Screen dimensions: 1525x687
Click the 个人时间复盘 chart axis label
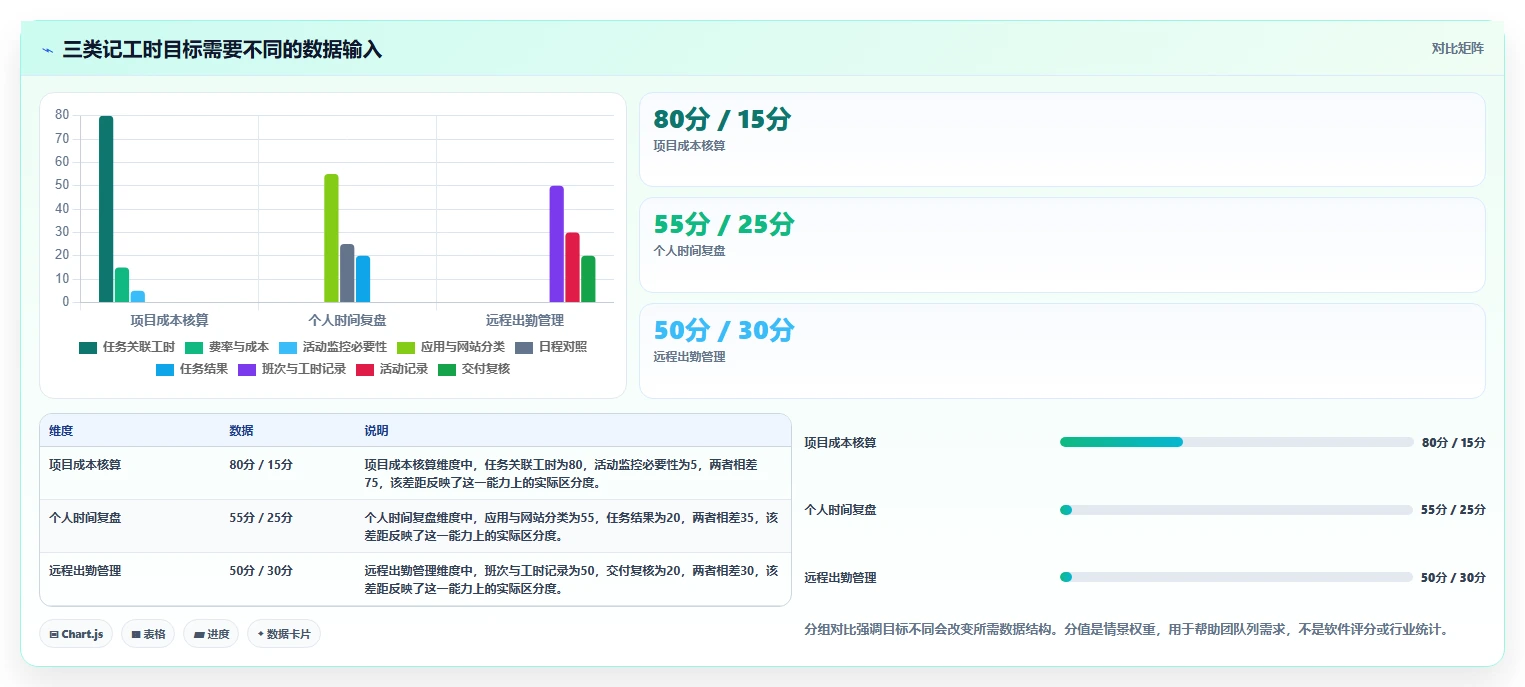[x=347, y=321]
